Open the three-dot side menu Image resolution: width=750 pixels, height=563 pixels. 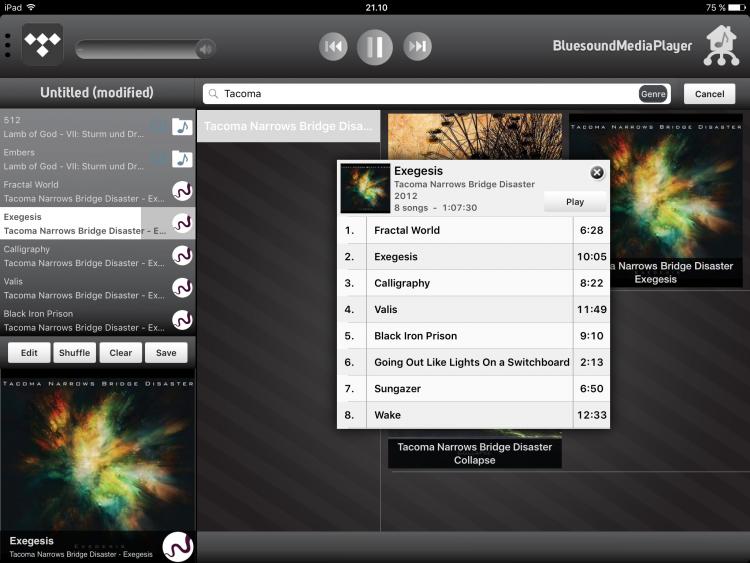(x=8, y=45)
